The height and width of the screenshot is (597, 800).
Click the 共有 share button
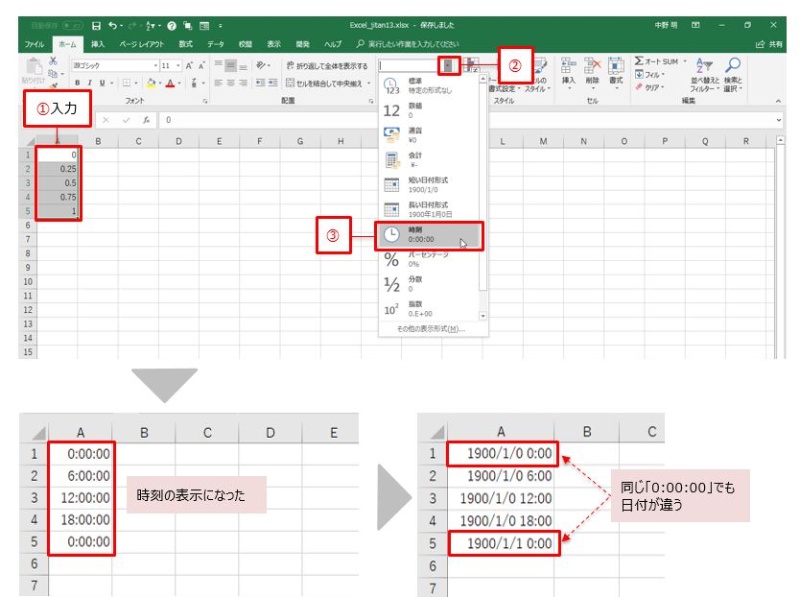[x=768, y=44]
